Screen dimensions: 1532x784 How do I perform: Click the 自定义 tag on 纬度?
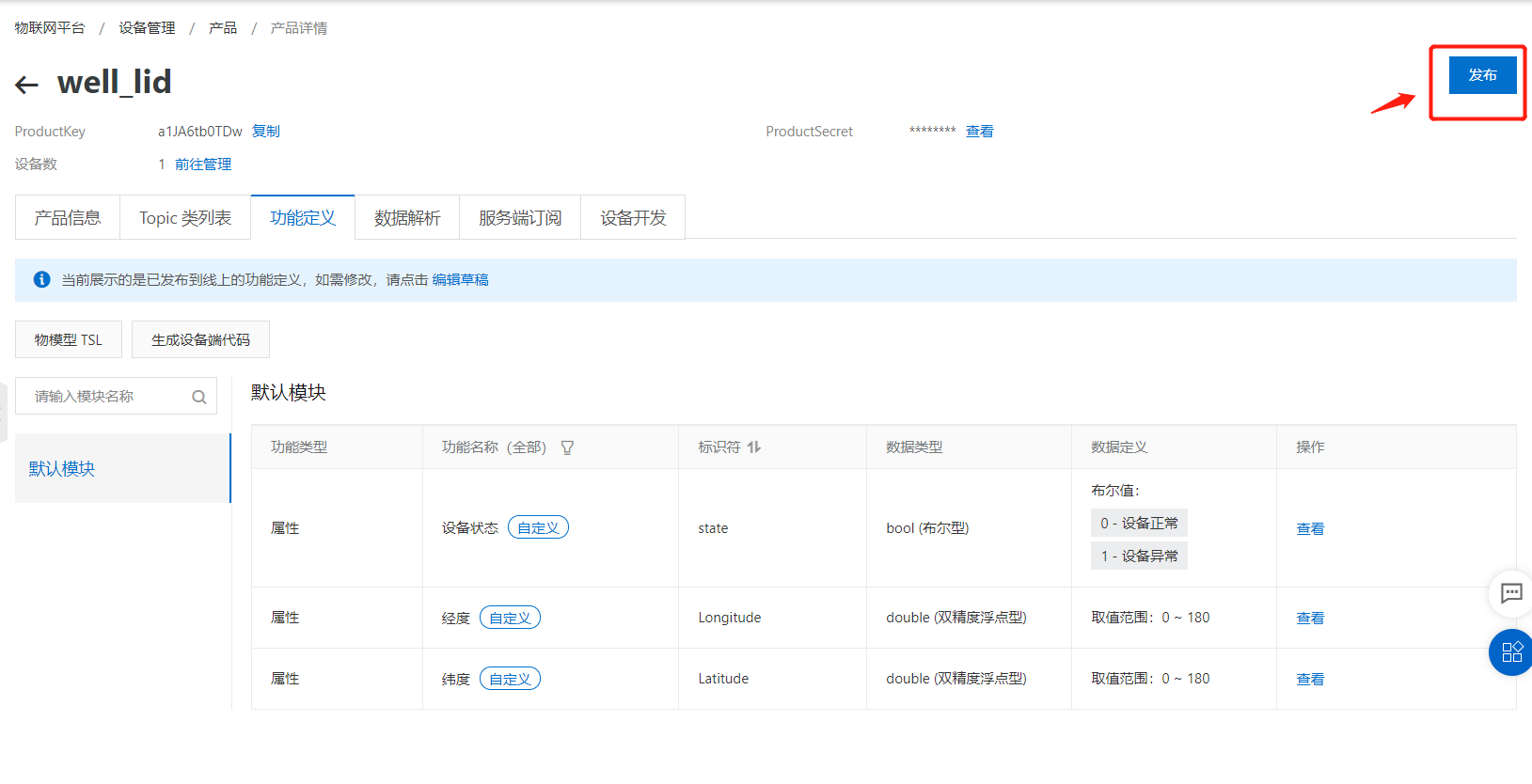(510, 679)
